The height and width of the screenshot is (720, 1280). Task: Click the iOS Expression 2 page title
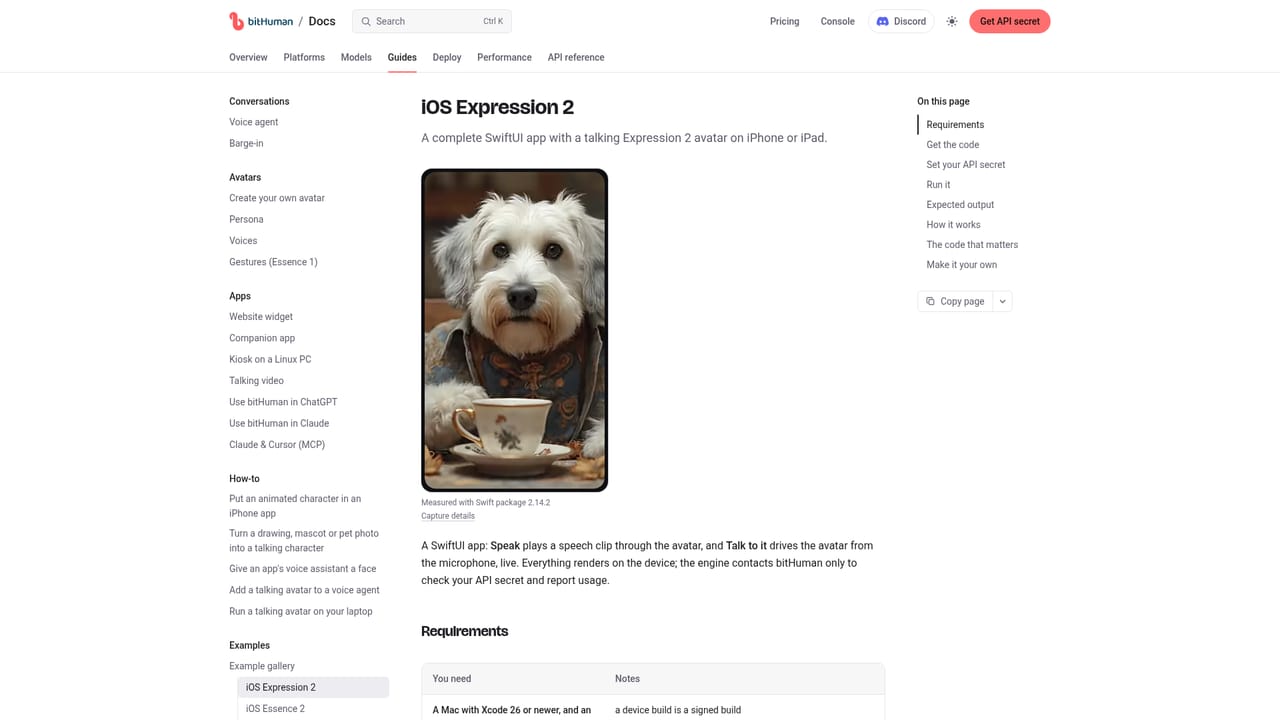point(497,107)
